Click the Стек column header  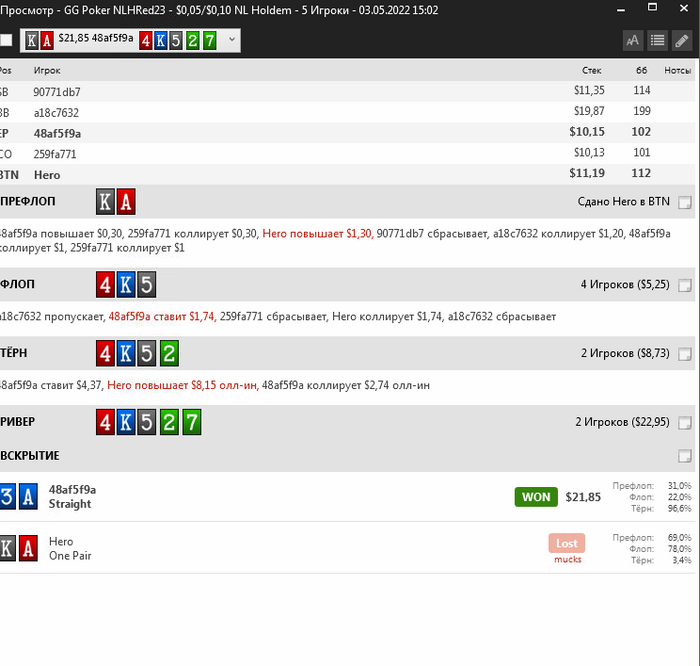click(592, 71)
